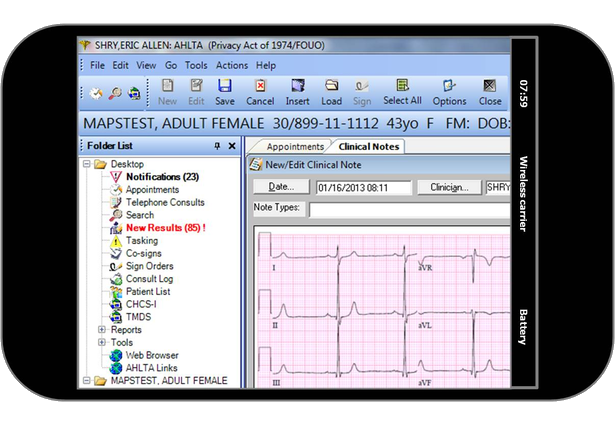Click the Note Types input field

coord(409,210)
